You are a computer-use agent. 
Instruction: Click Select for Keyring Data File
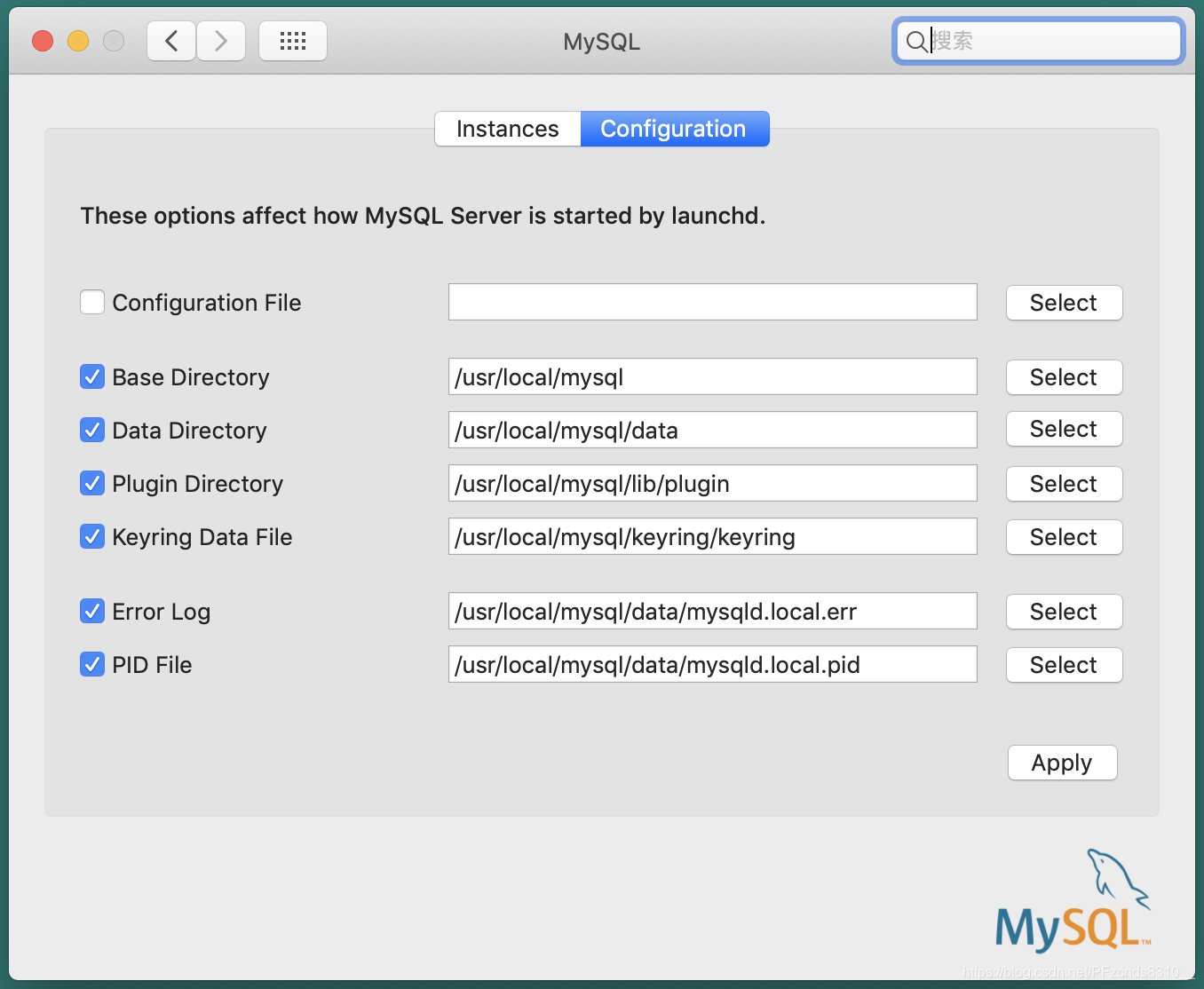point(1064,537)
